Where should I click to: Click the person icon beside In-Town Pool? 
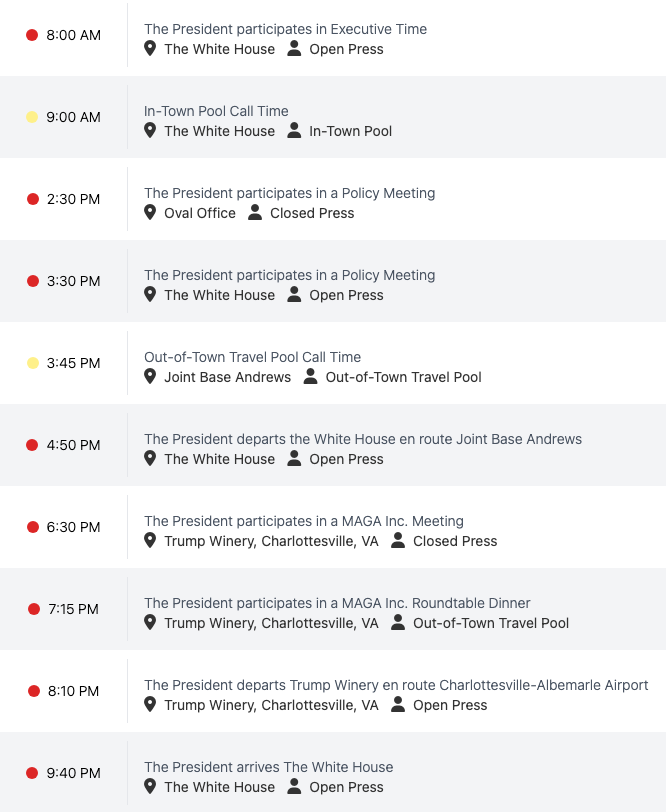[x=294, y=131]
